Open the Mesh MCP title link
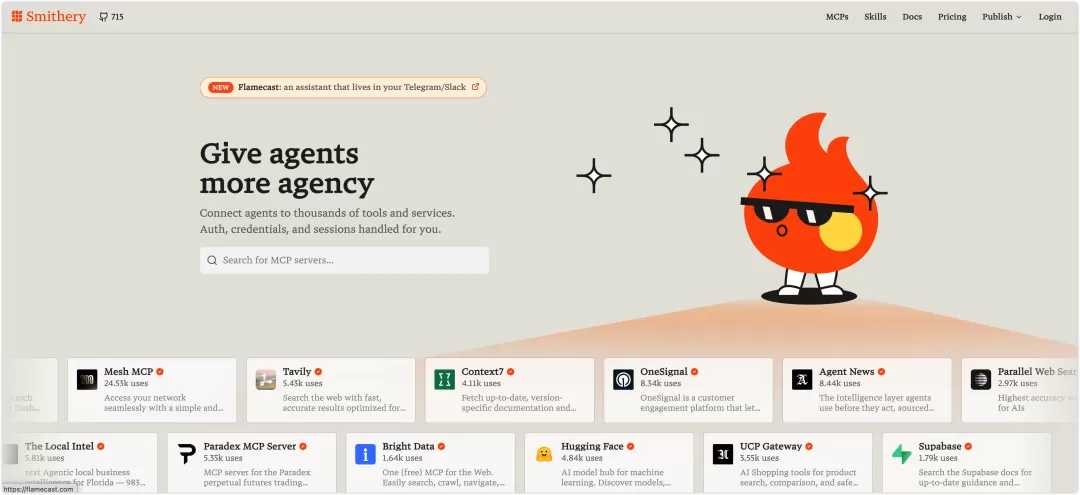1080x495 pixels. tap(129, 372)
